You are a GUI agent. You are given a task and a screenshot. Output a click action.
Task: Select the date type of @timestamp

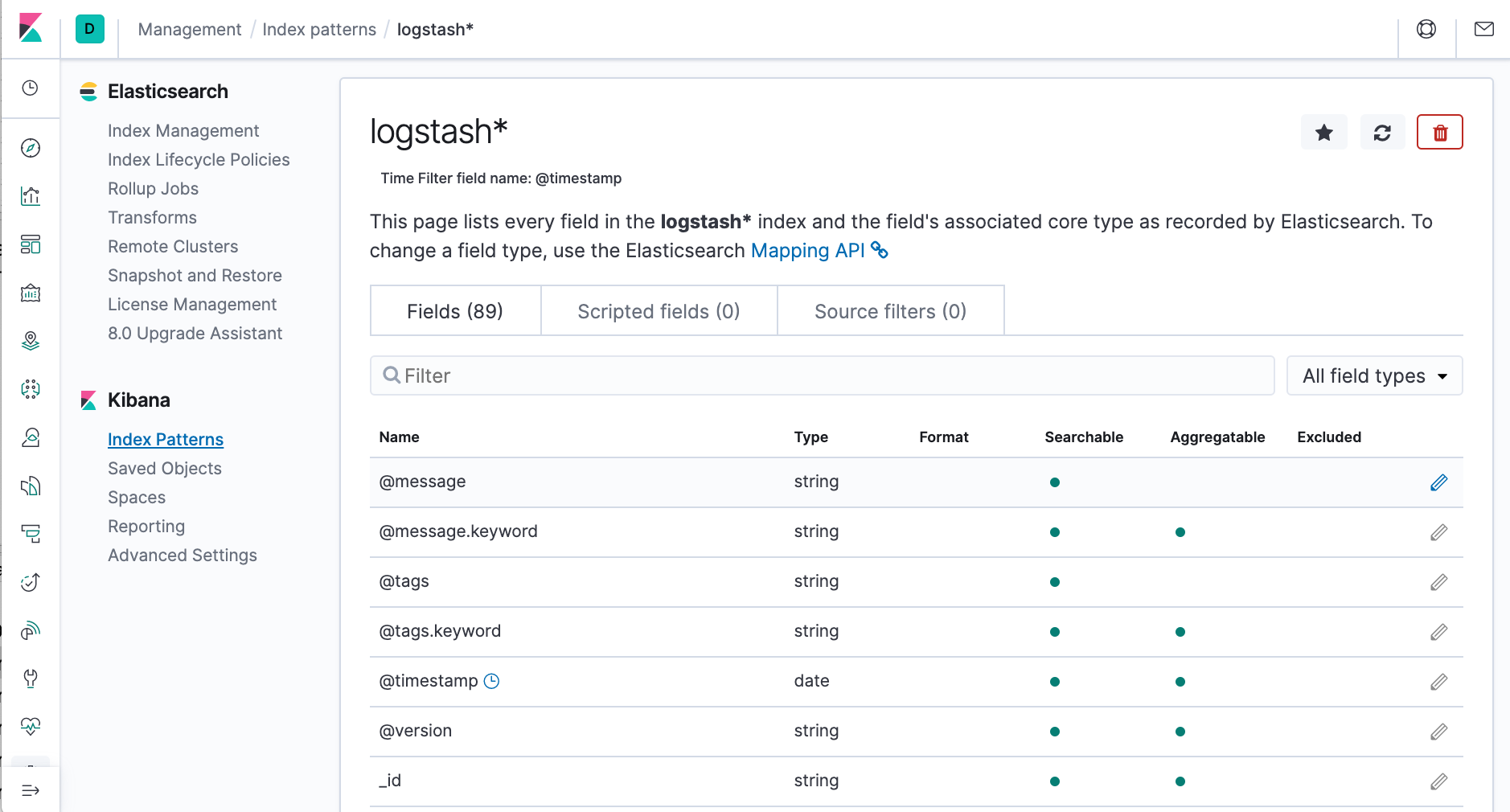(x=811, y=681)
